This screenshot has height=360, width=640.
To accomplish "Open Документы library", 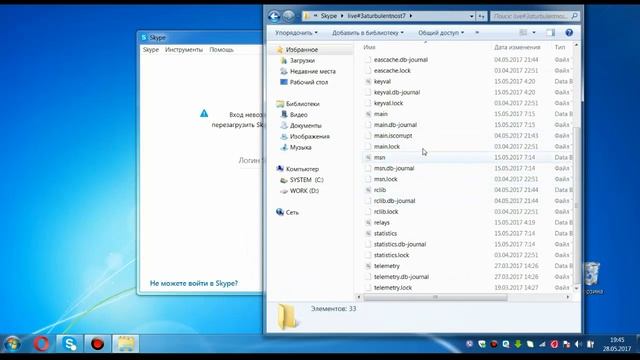I will pos(306,126).
